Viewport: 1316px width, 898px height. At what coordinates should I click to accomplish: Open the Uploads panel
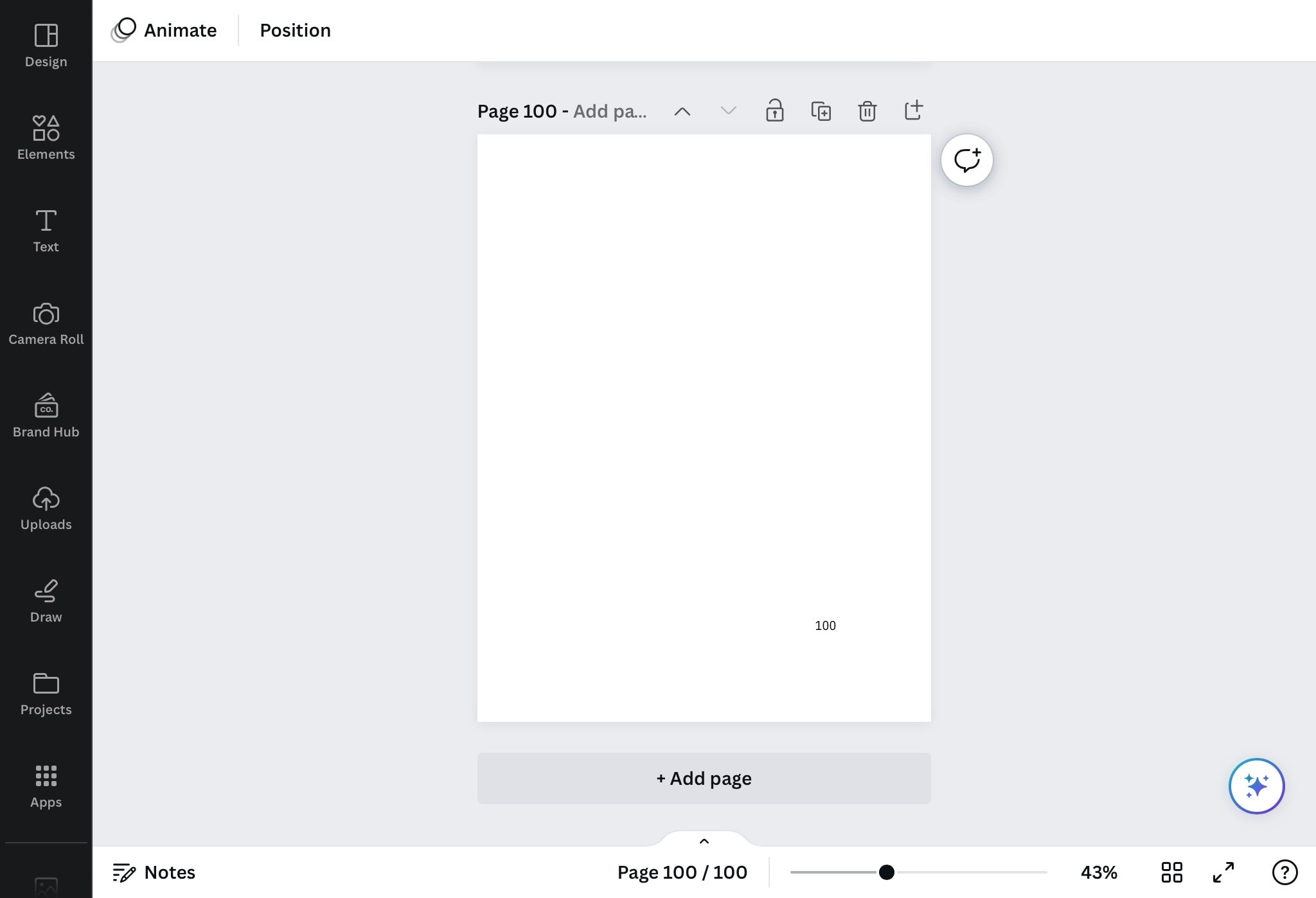click(46, 507)
